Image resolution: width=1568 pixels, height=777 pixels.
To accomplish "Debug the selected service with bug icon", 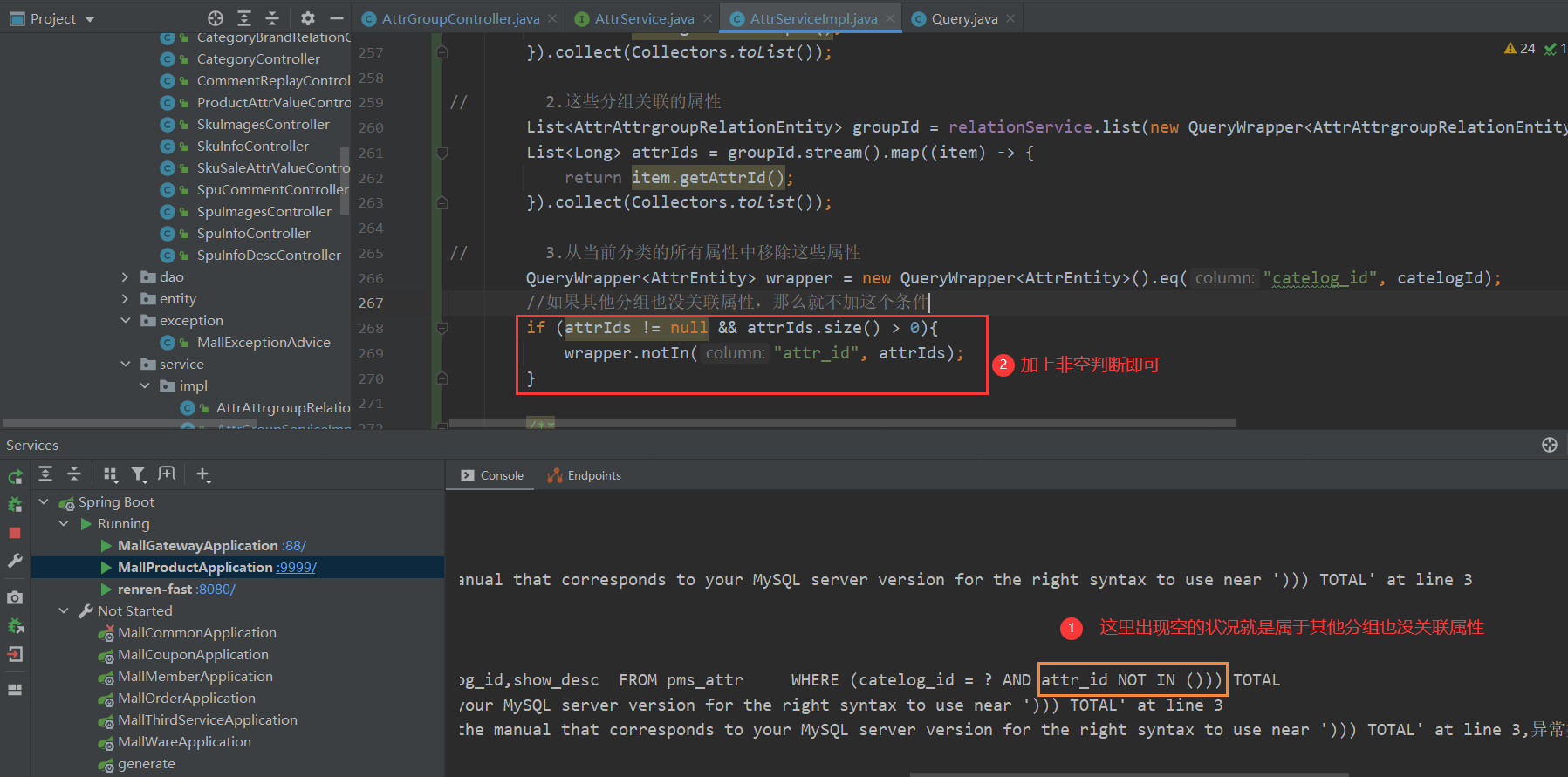I will click(15, 504).
